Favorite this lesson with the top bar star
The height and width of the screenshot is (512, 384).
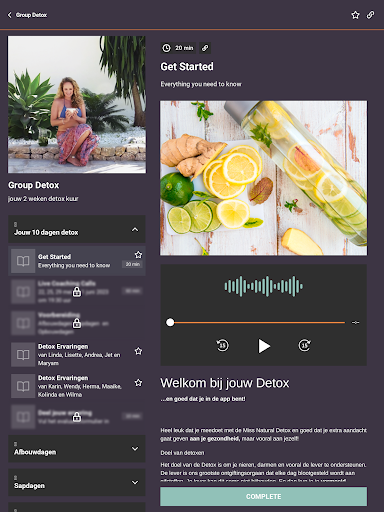coord(355,15)
